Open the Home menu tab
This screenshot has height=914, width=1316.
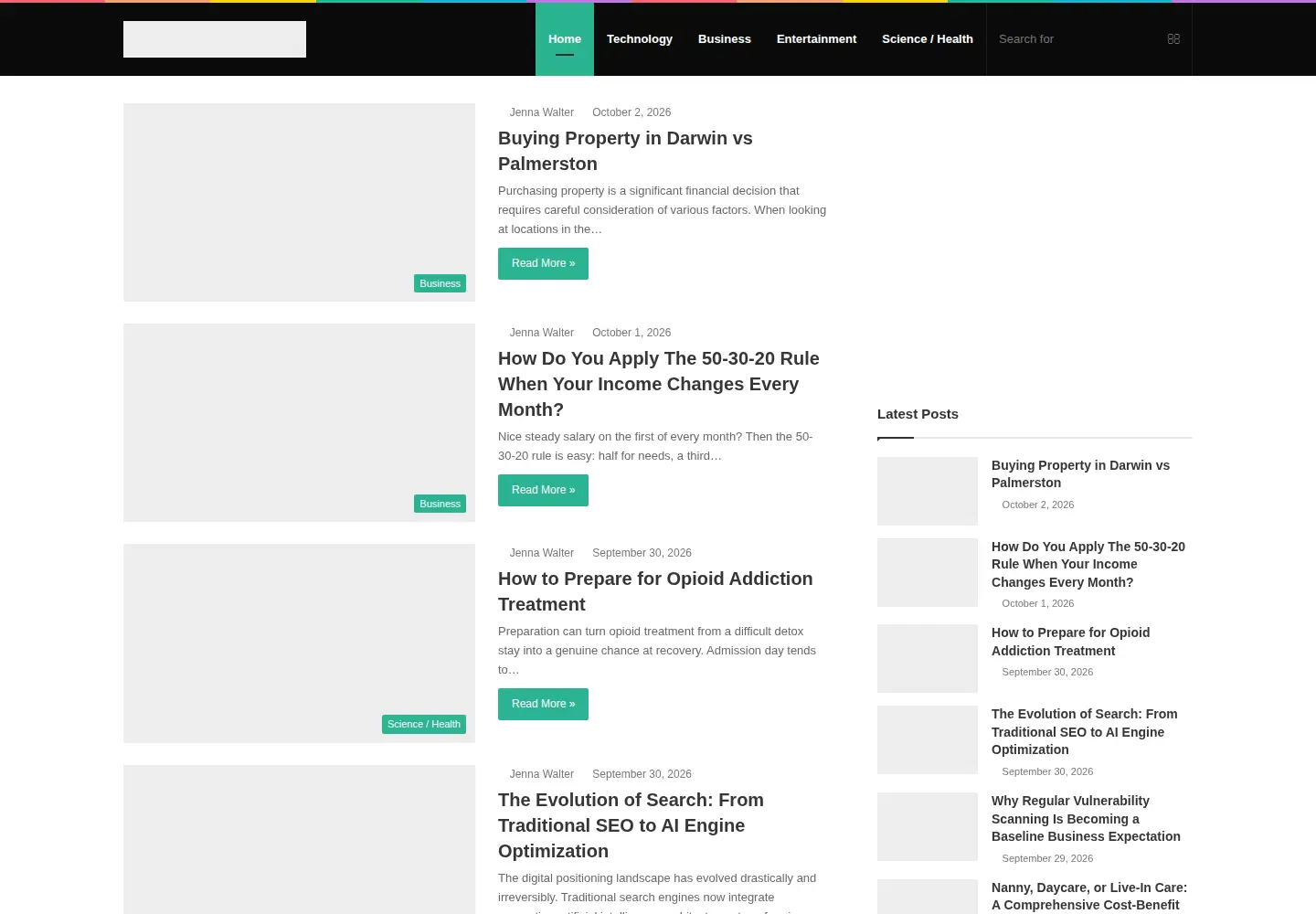565,39
